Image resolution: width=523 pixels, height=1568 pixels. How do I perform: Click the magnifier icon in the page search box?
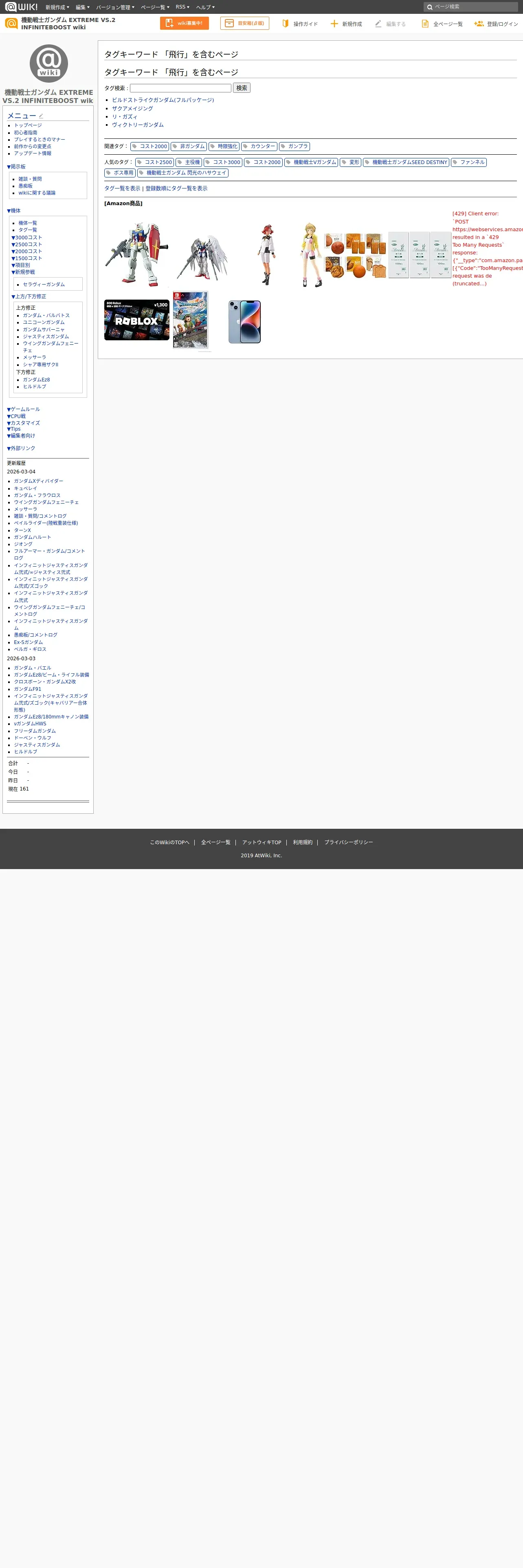[430, 7]
